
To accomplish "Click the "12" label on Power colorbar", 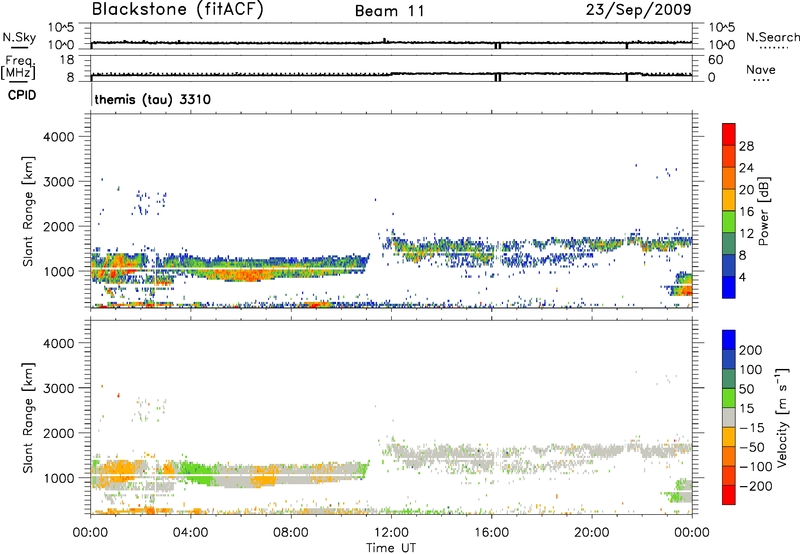I will click(x=746, y=234).
